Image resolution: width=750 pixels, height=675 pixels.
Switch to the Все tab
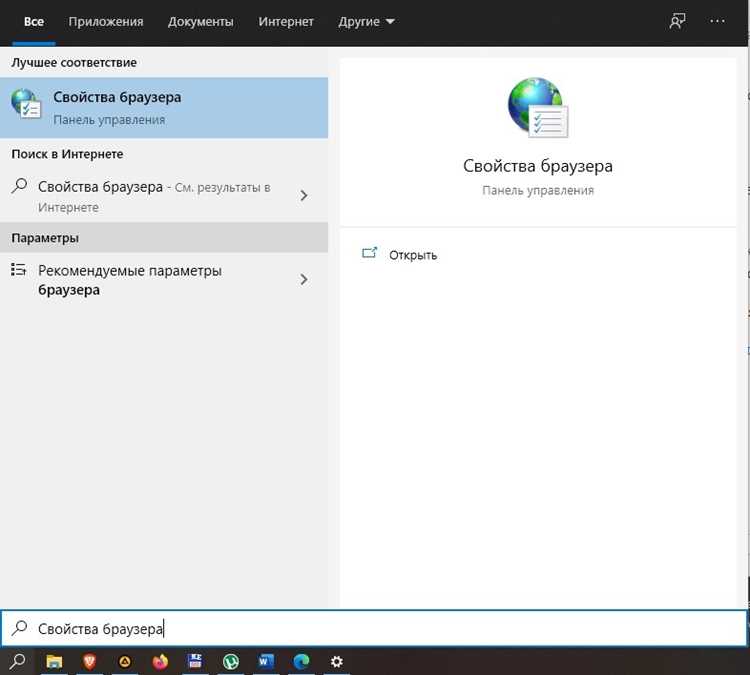tap(33, 22)
